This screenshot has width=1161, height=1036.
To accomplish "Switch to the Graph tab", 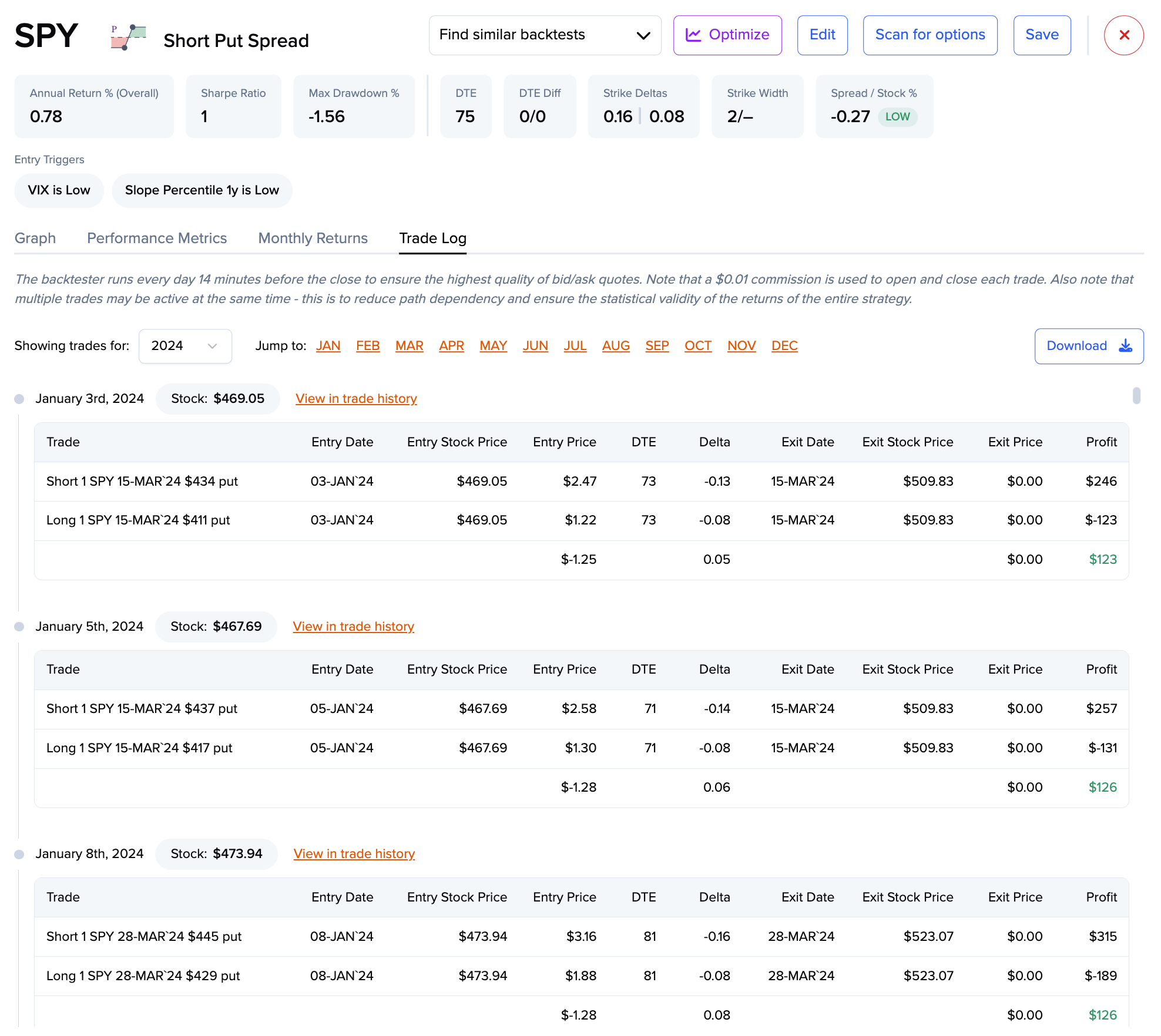I will (x=35, y=238).
